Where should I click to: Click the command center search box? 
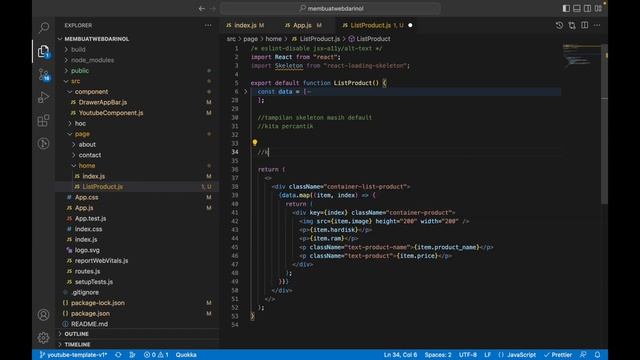click(x=331, y=8)
